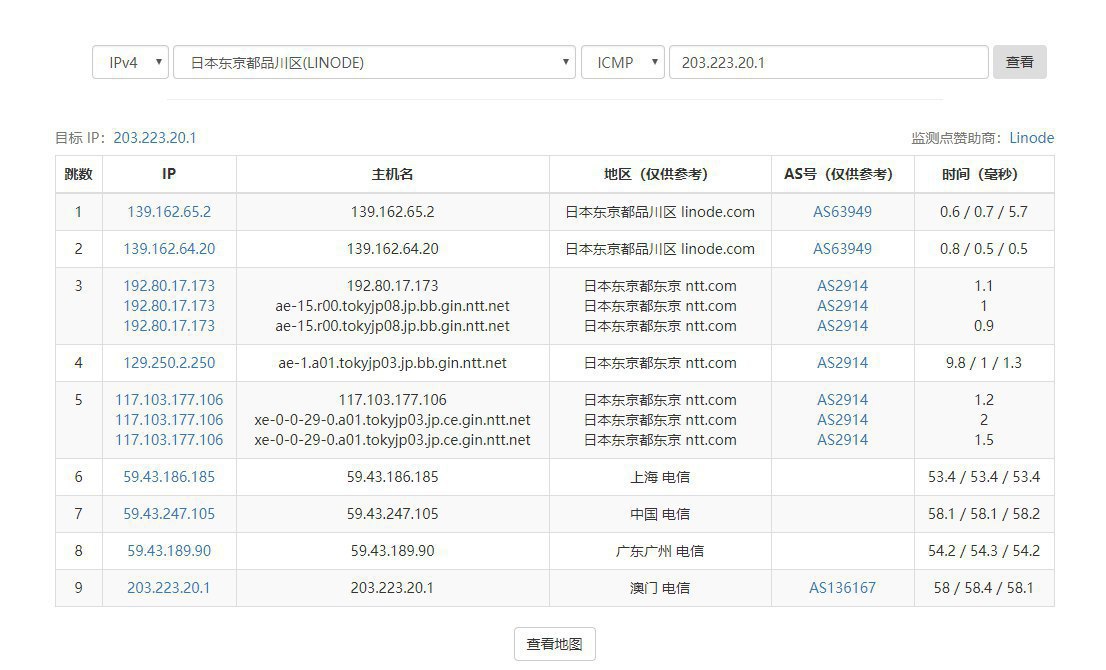Click the 查看地图 view map button
Screen dimensions: 1106x670
(554, 645)
